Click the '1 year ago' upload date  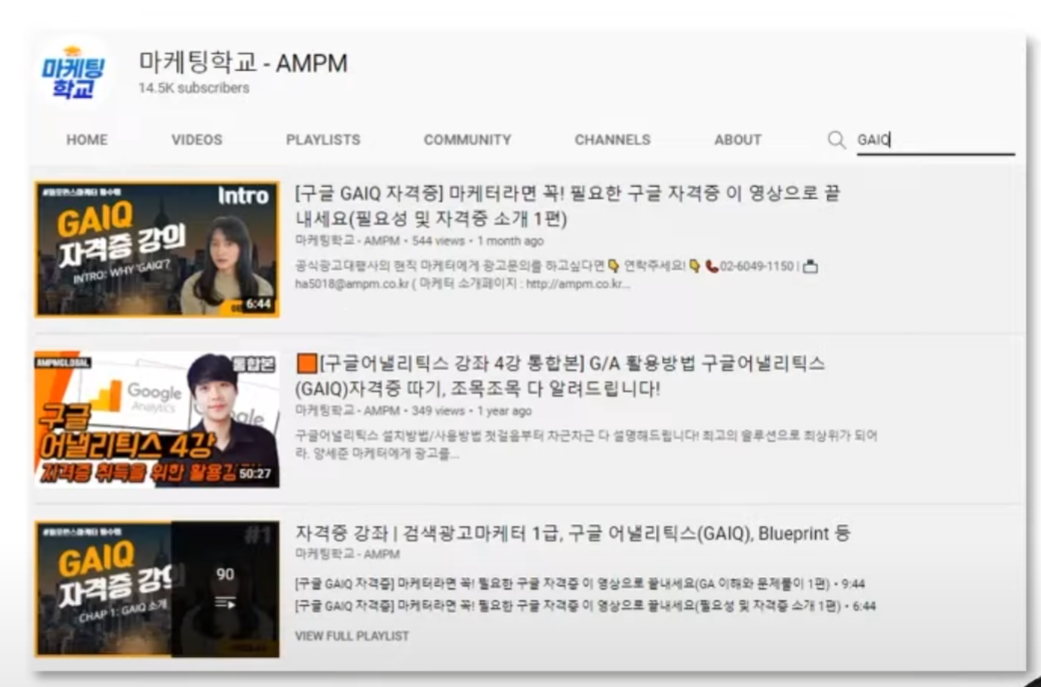pyautogui.click(x=504, y=411)
